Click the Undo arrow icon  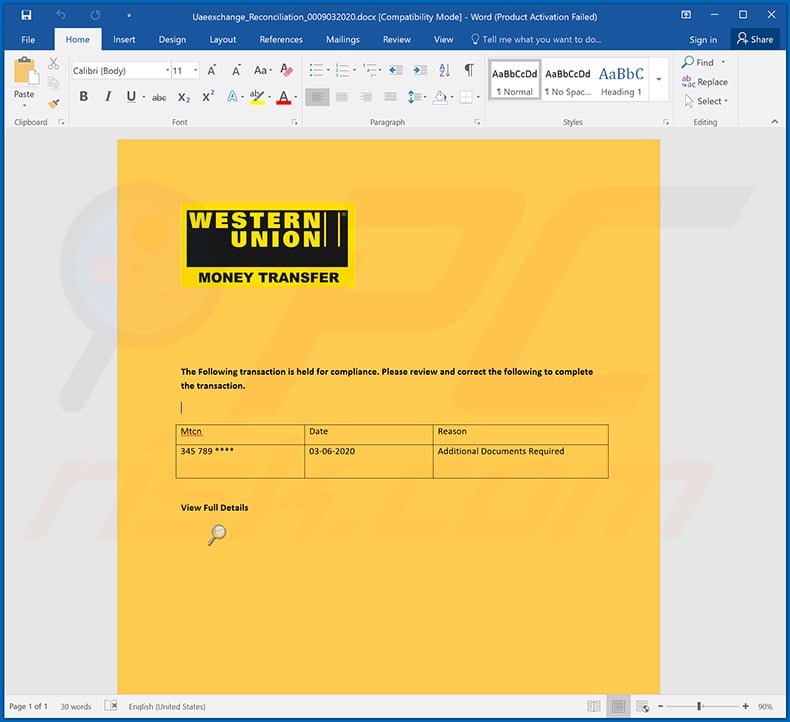60,15
